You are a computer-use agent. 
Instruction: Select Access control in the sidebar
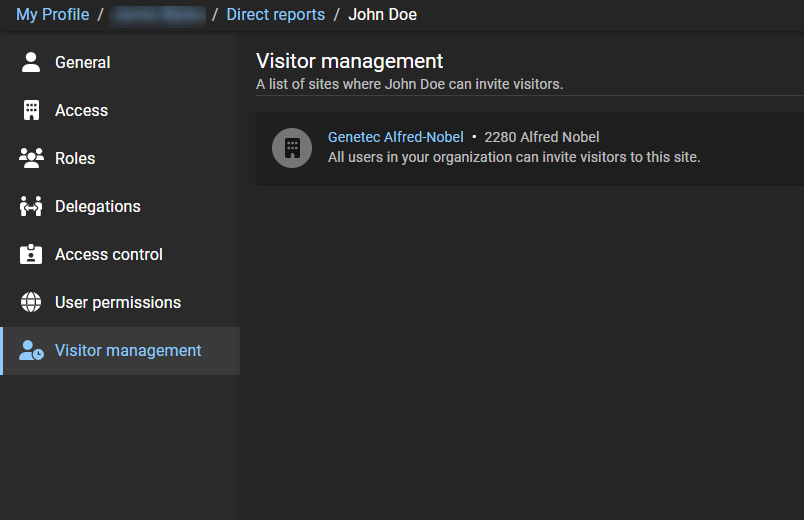click(x=120, y=254)
